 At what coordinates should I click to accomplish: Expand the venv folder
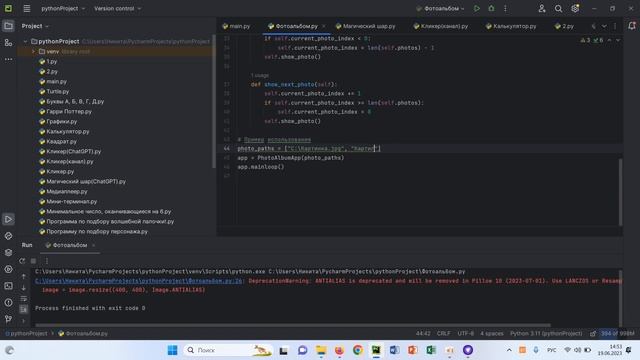[x=33, y=51]
